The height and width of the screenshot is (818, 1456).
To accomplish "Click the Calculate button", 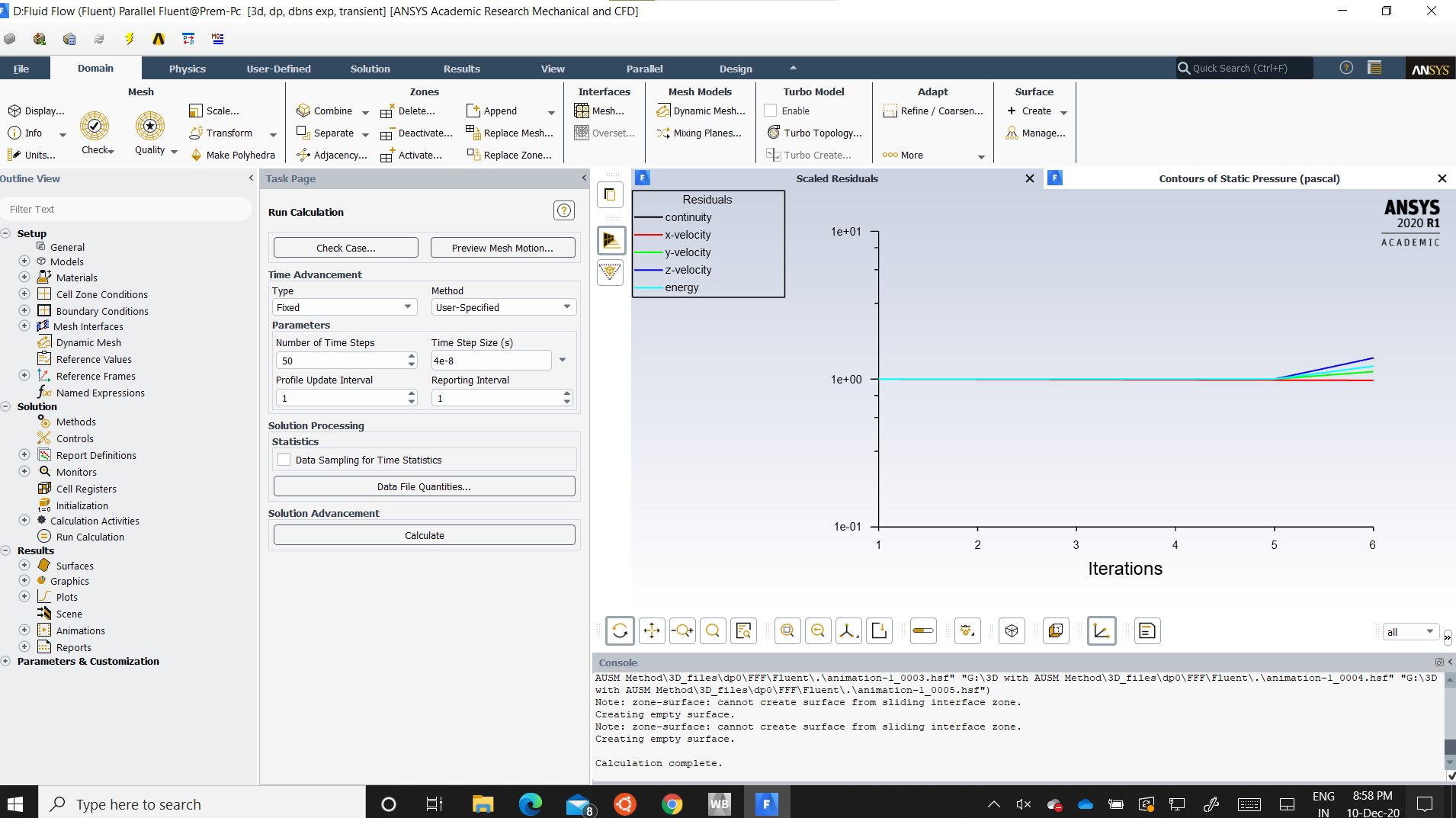I will (x=425, y=535).
